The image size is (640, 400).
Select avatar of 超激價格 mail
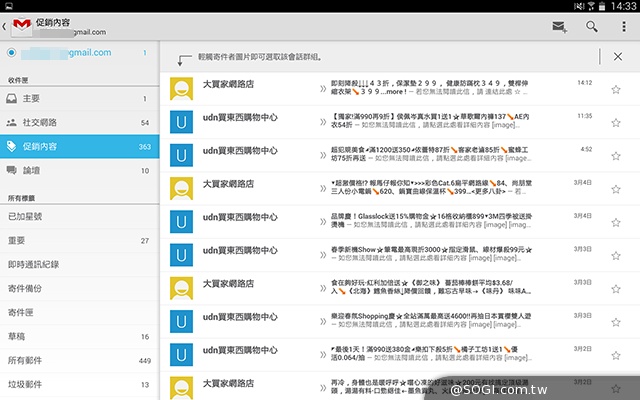coord(181,188)
